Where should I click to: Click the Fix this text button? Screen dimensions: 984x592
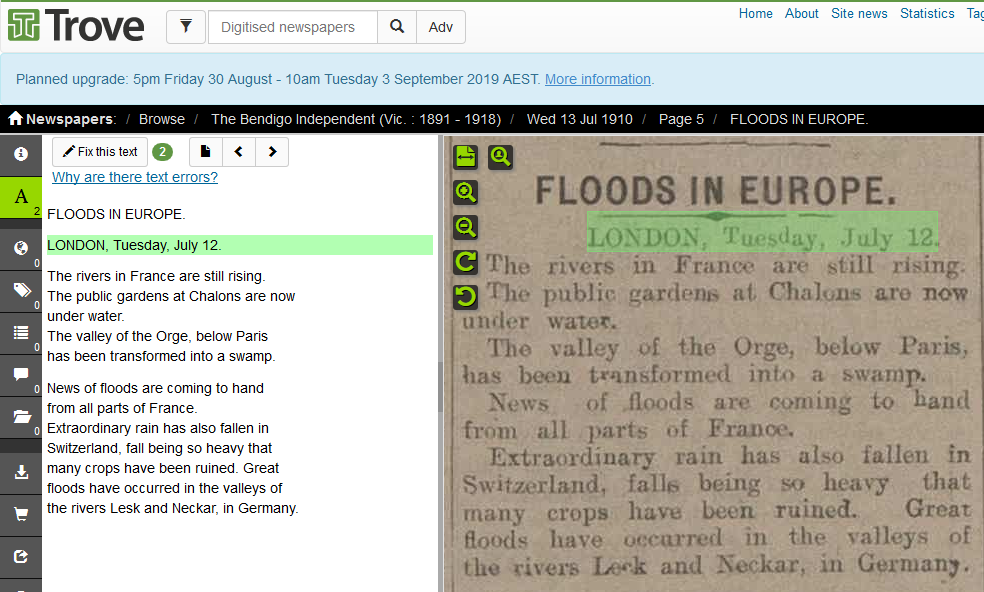click(100, 152)
